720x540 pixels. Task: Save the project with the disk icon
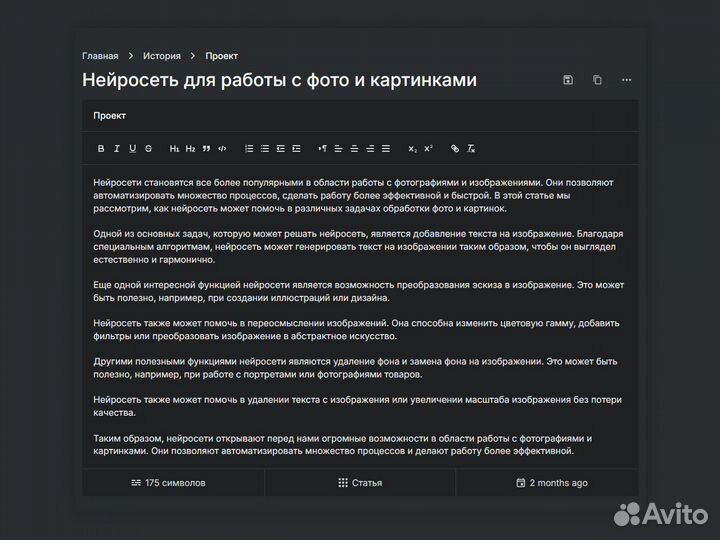click(568, 80)
